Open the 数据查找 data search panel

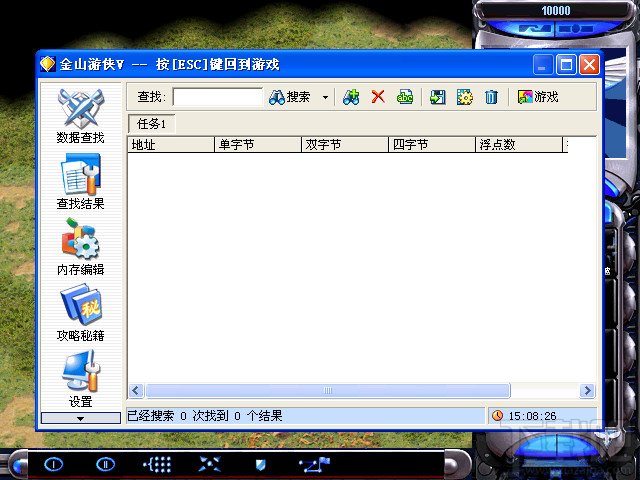(80, 116)
